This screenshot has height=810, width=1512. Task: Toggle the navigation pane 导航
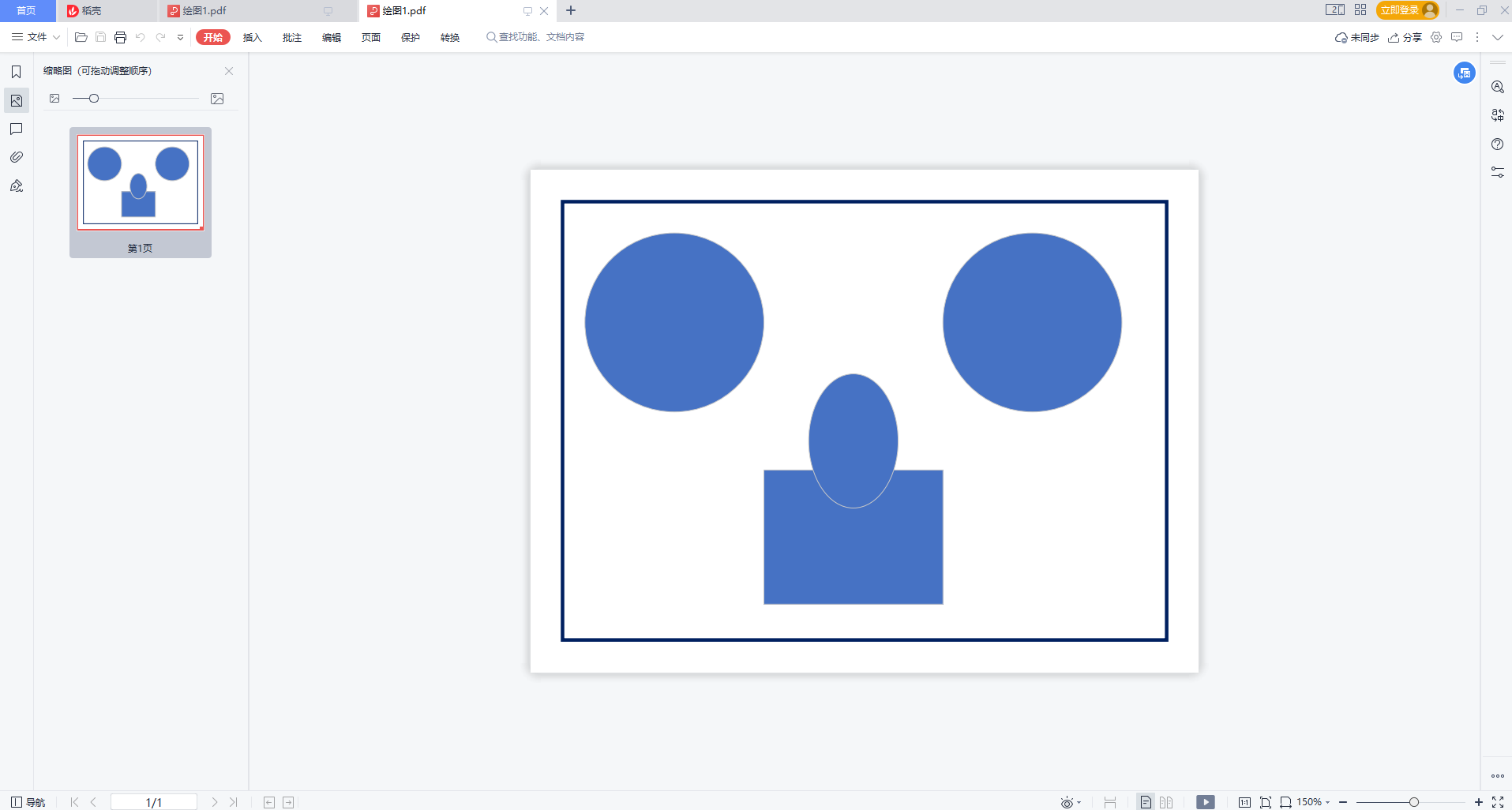click(x=28, y=802)
